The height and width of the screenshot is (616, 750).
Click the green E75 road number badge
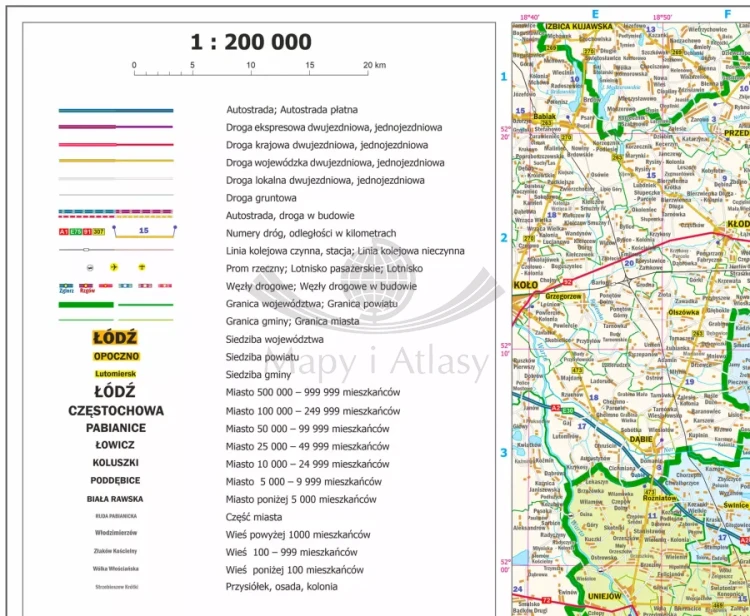pyautogui.click(x=76, y=231)
